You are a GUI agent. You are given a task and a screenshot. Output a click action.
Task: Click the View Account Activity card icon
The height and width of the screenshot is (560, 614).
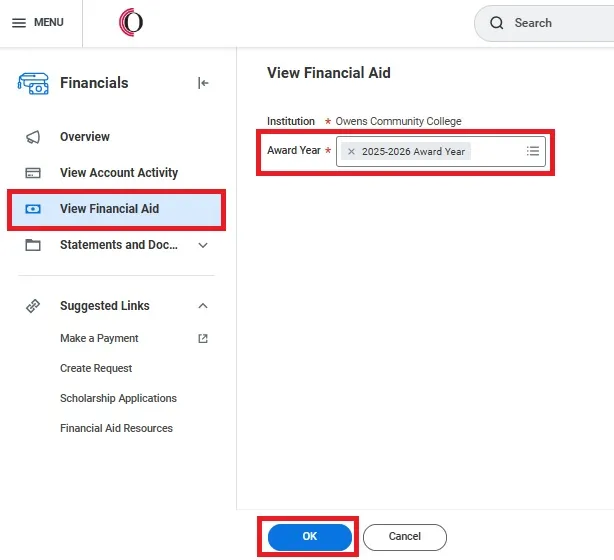tap(33, 173)
